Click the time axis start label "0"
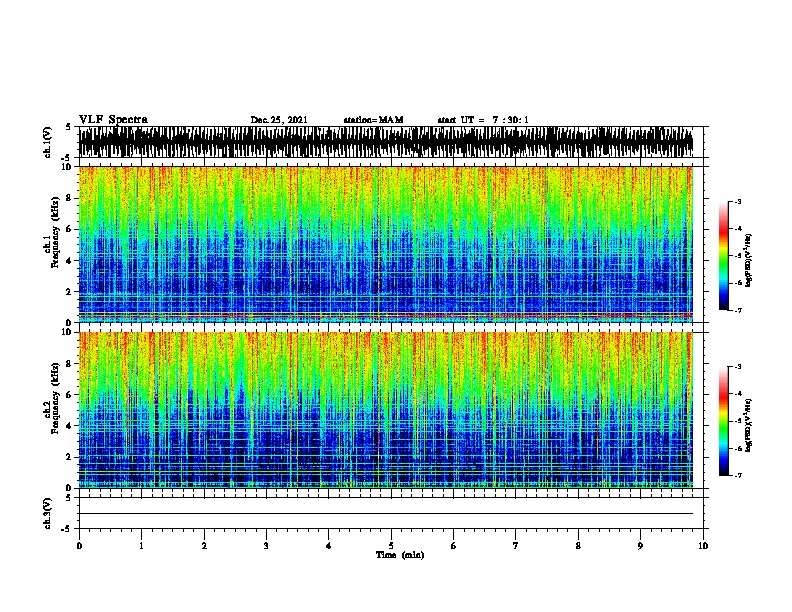This screenshot has width=792, height=612. click(79, 546)
